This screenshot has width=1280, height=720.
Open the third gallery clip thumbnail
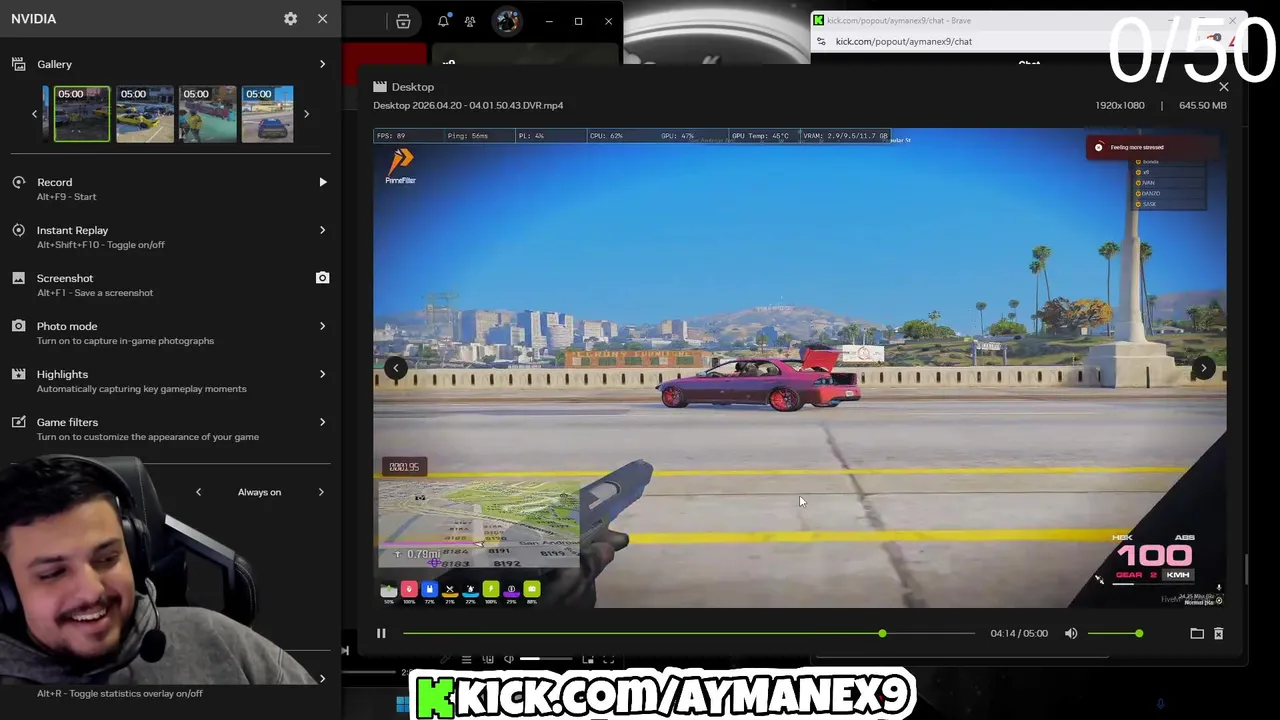tap(207, 114)
